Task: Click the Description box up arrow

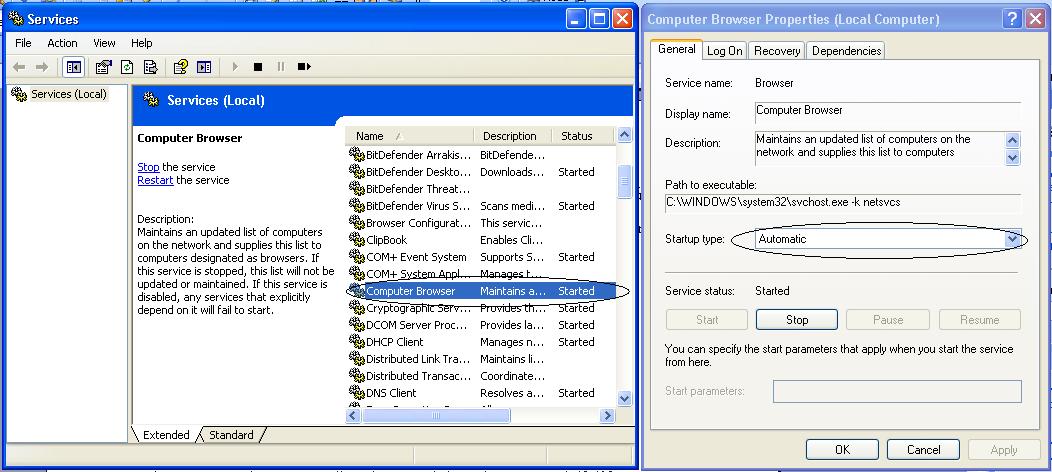Action: point(1012,141)
